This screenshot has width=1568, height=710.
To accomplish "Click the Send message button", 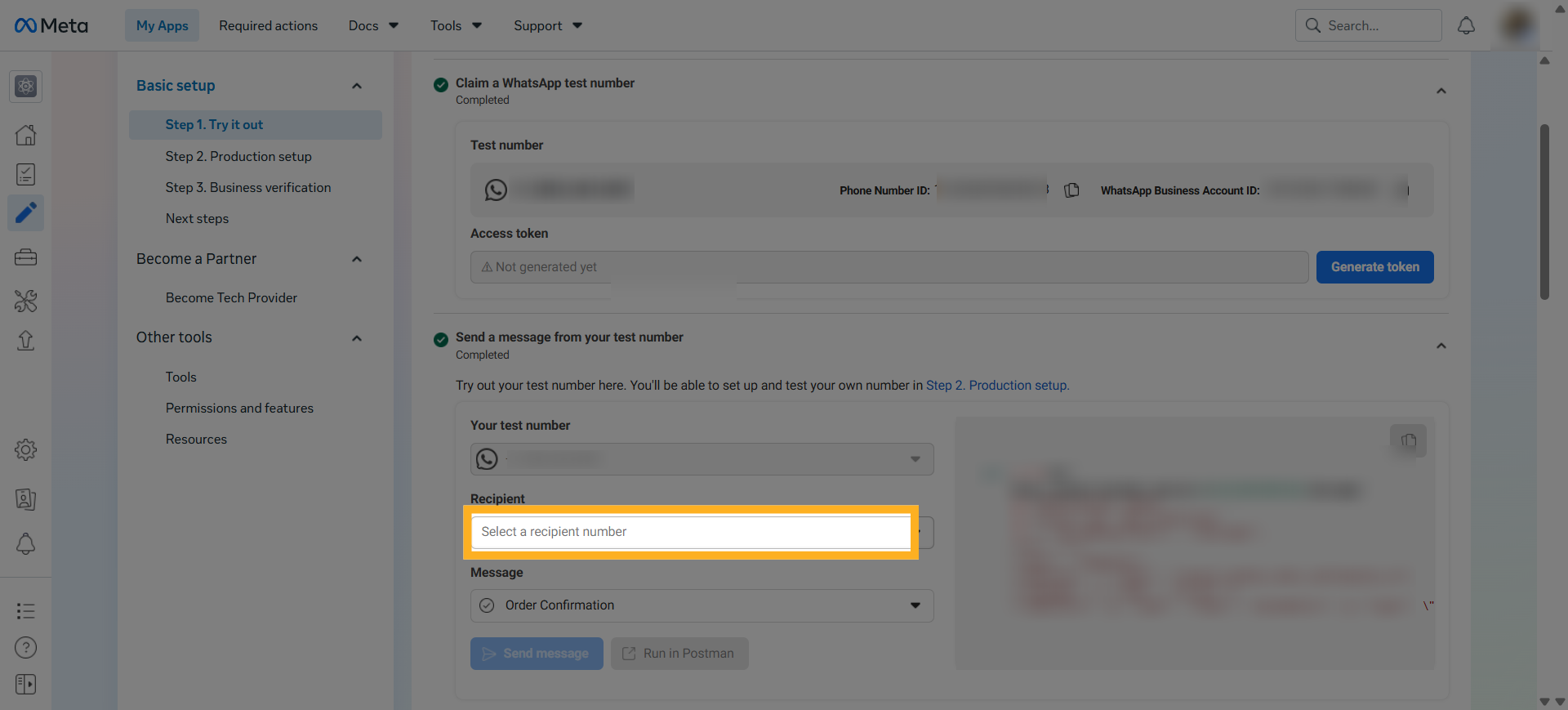I will pos(537,654).
